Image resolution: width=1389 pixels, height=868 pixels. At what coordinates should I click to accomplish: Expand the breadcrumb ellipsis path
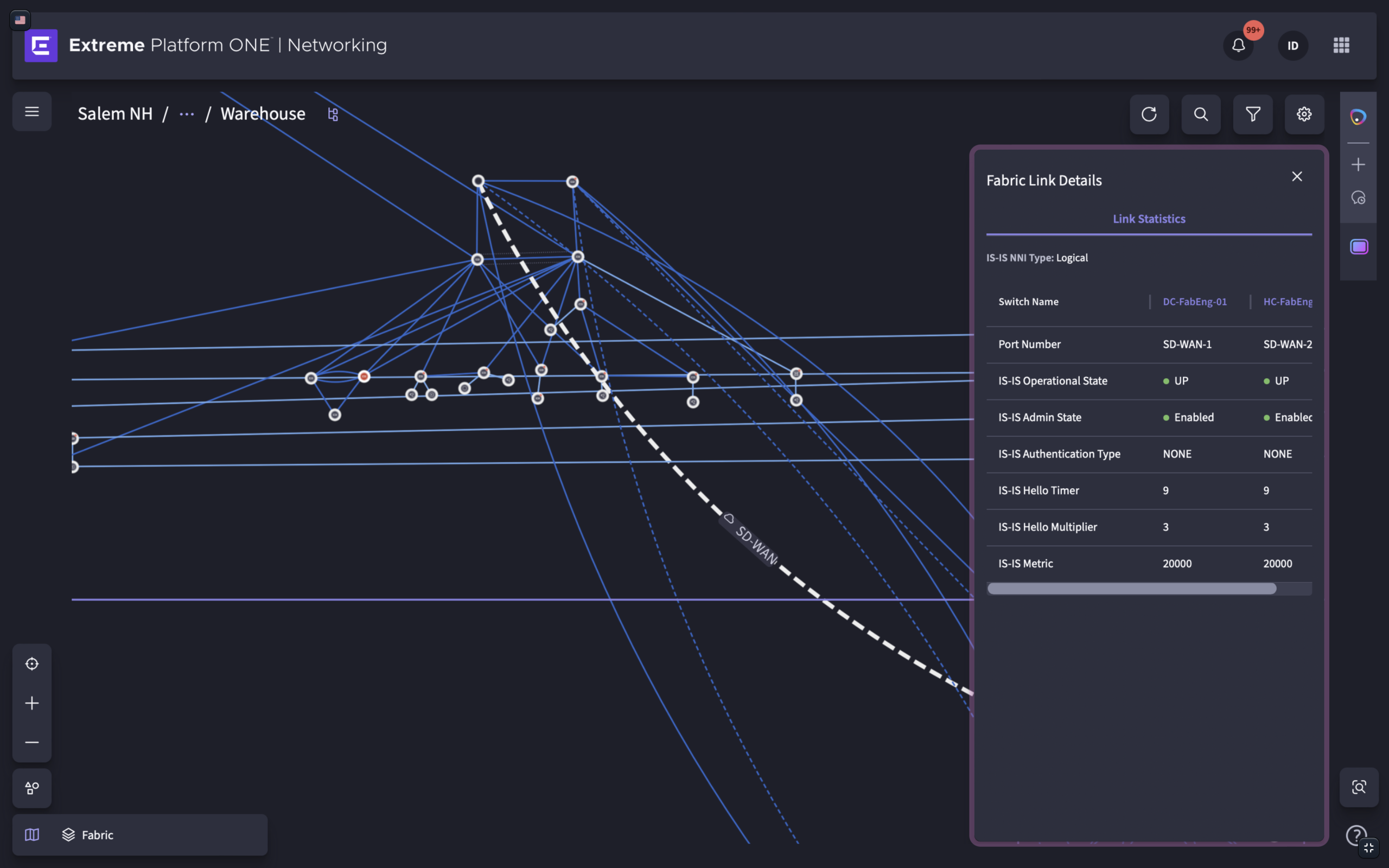point(187,114)
